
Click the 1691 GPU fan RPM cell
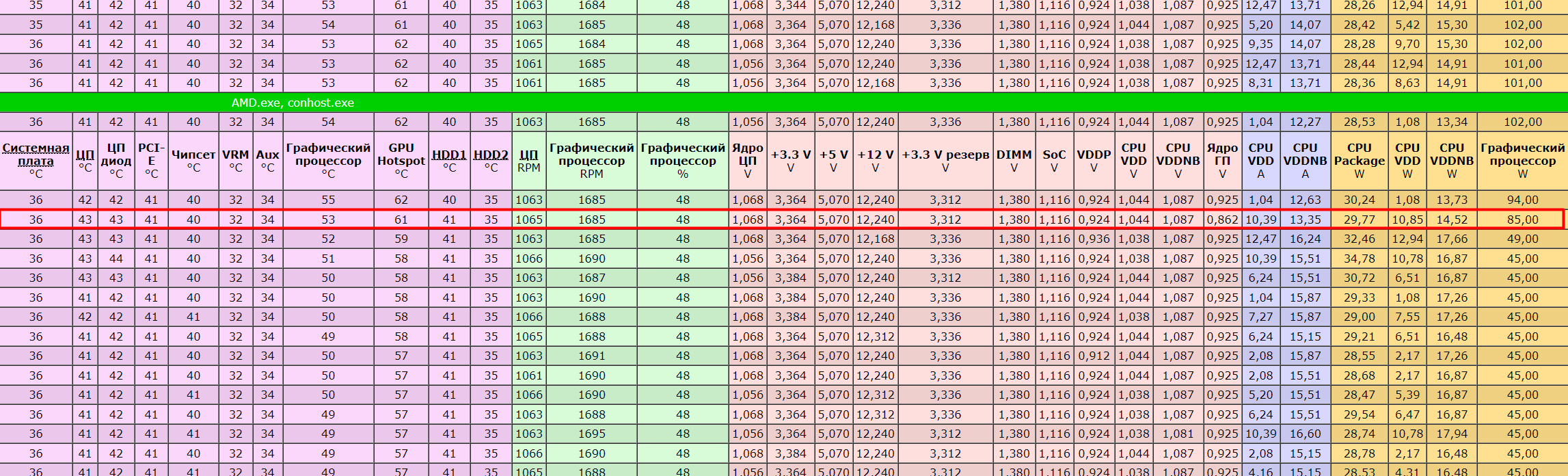(x=591, y=356)
